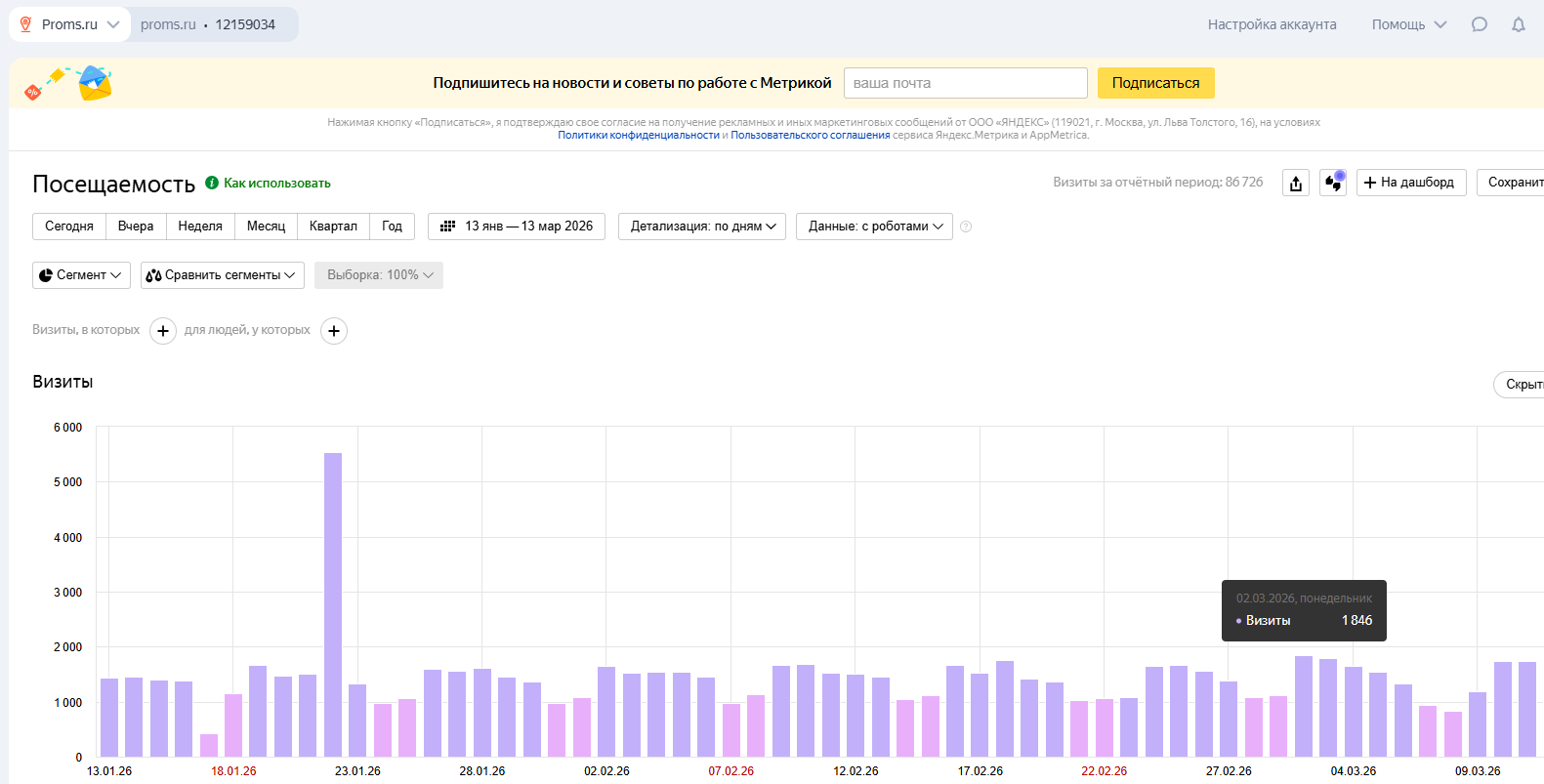Open the chat messages icon
This screenshot has height=784, width=1544.
[1480, 24]
